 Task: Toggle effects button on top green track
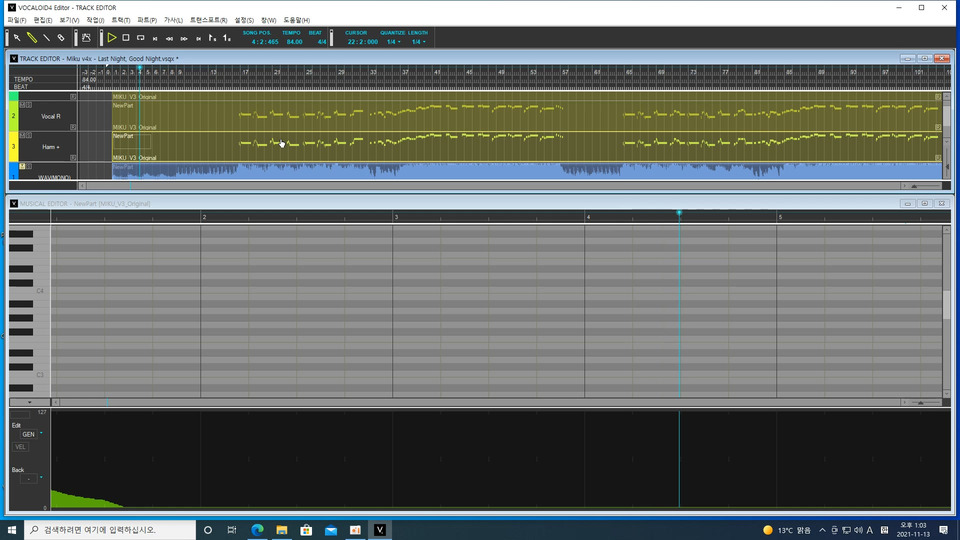pyautogui.click(x=73, y=97)
